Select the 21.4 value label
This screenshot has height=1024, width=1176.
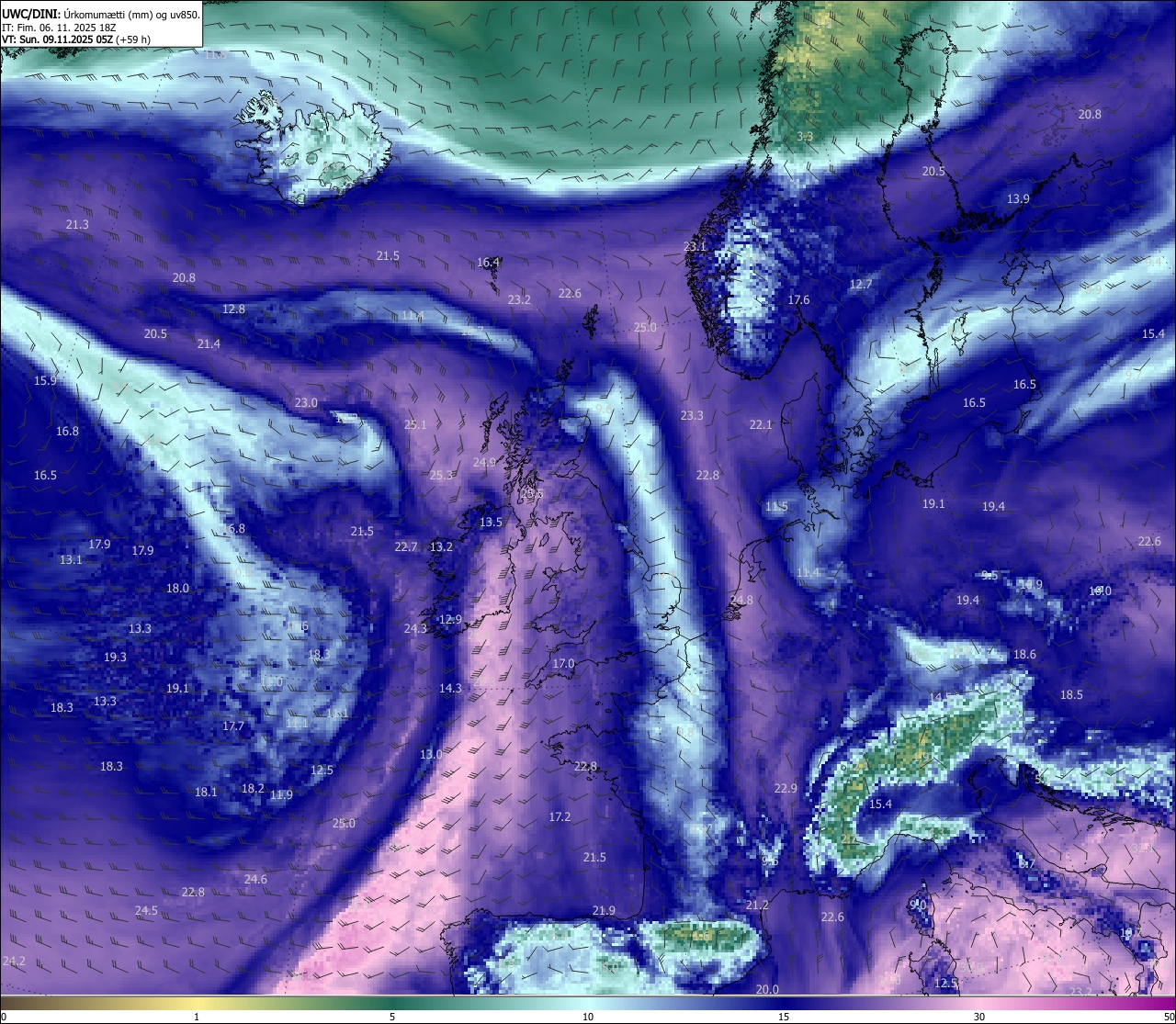coord(209,343)
